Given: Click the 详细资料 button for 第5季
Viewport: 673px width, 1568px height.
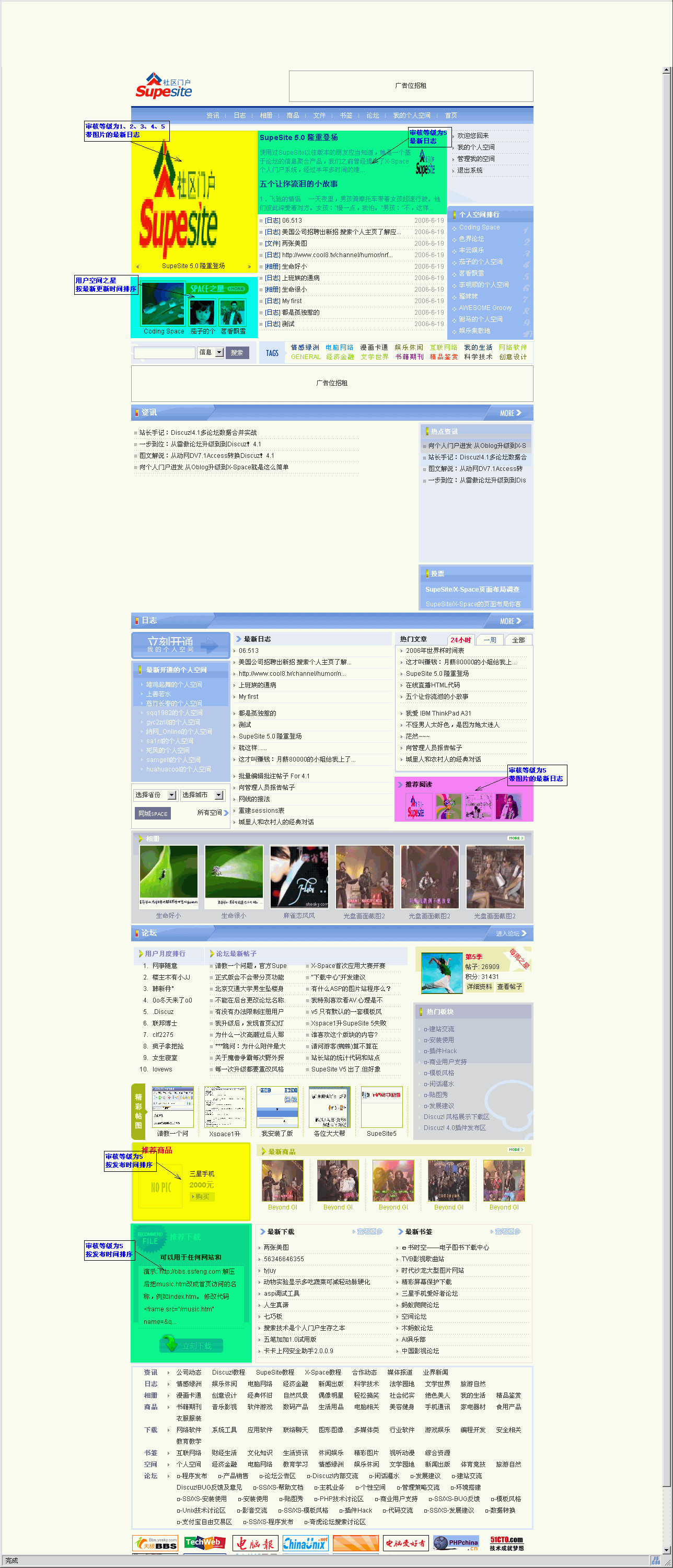Looking at the screenshot, I should [x=480, y=987].
